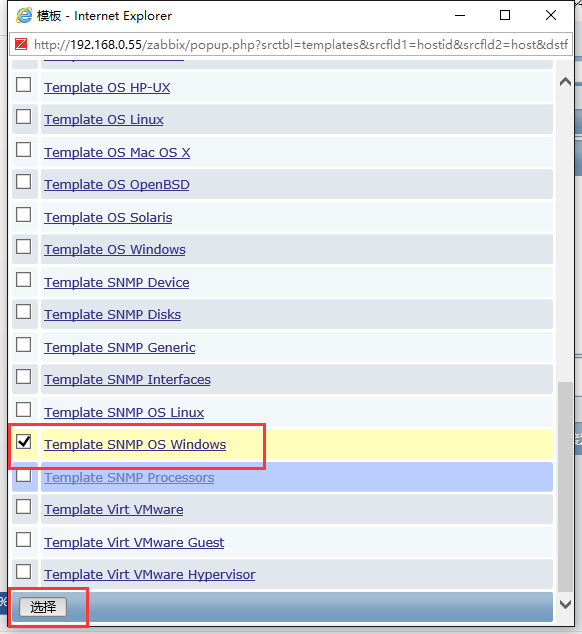Open the Template Virt VMware link
This screenshot has height=634, width=582.
pyautogui.click(x=114, y=509)
